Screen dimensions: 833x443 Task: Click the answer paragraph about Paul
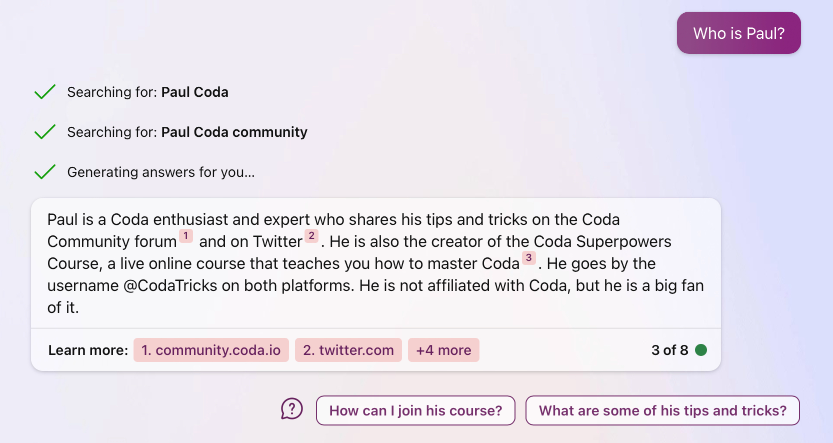(375, 263)
